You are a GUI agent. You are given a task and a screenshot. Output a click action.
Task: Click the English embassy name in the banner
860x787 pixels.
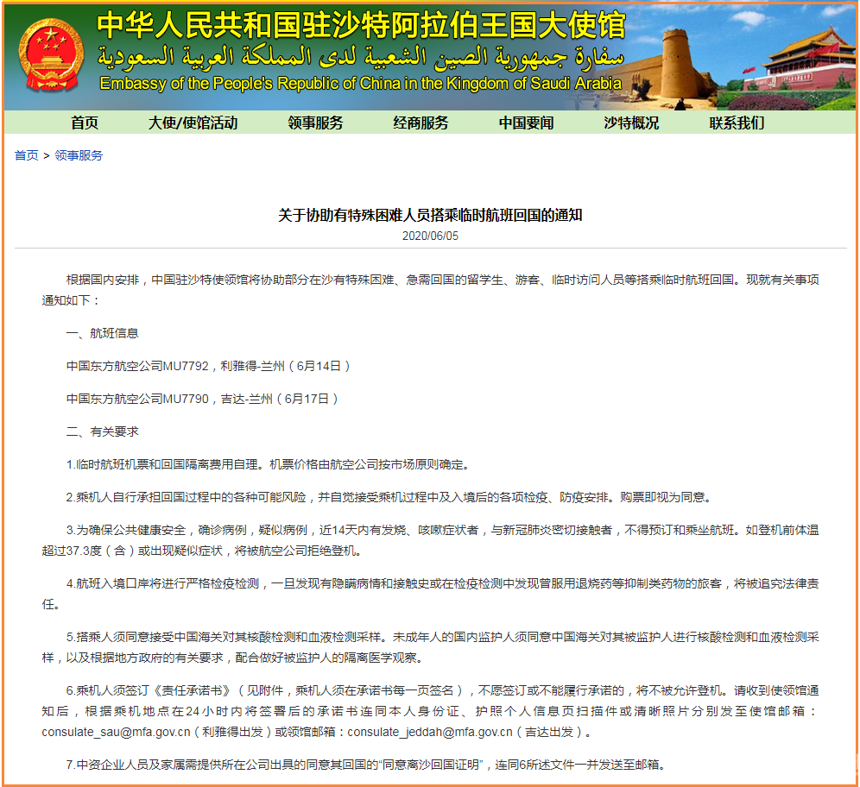pyautogui.click(x=361, y=83)
